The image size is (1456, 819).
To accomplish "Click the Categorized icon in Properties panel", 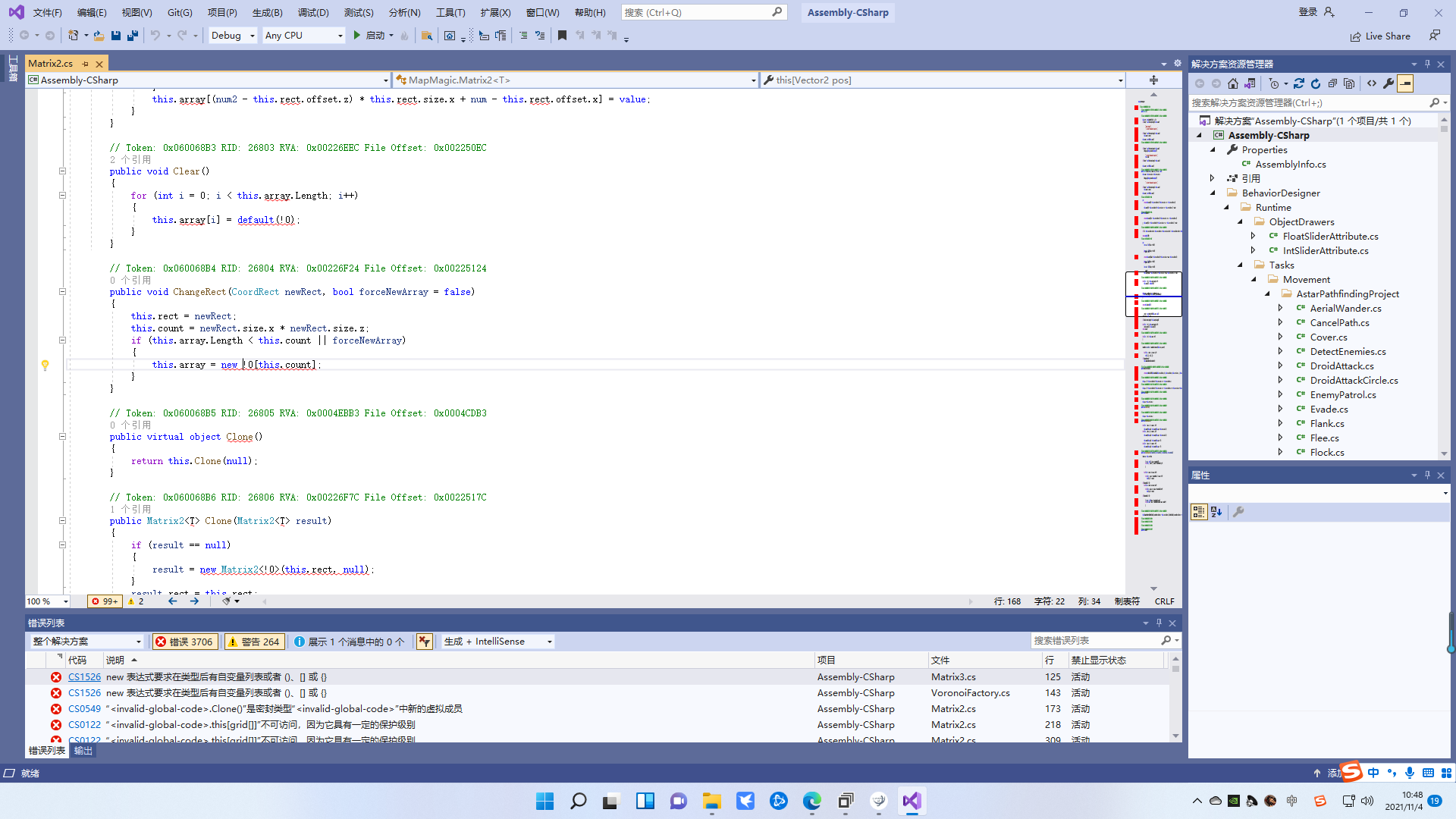I will tap(1199, 513).
